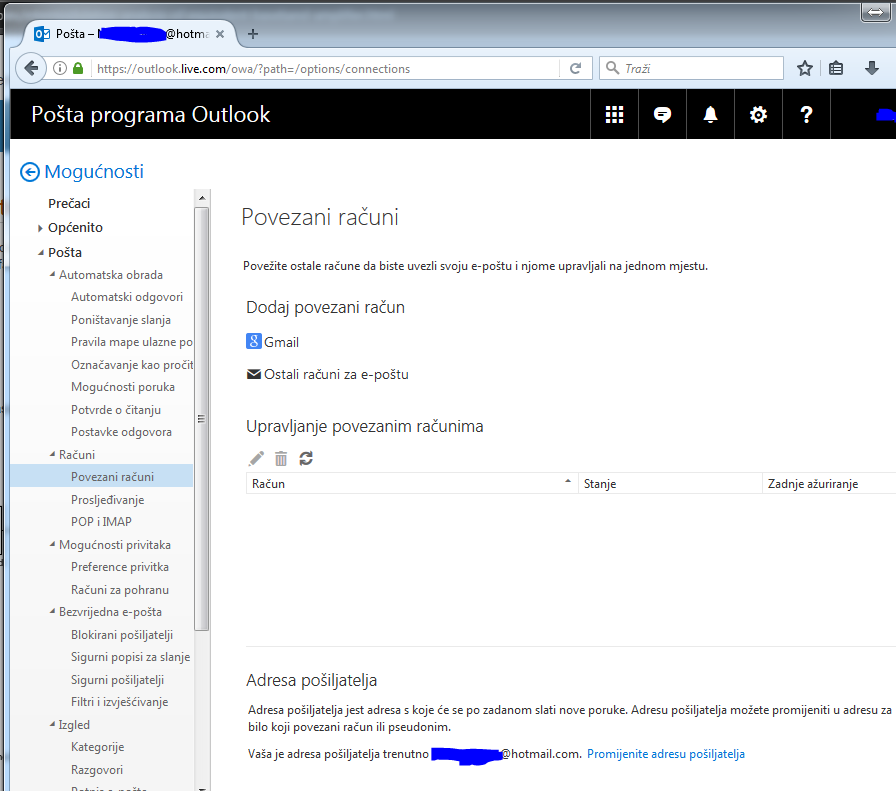
Task: Click the Gmail add account link
Action: (281, 342)
